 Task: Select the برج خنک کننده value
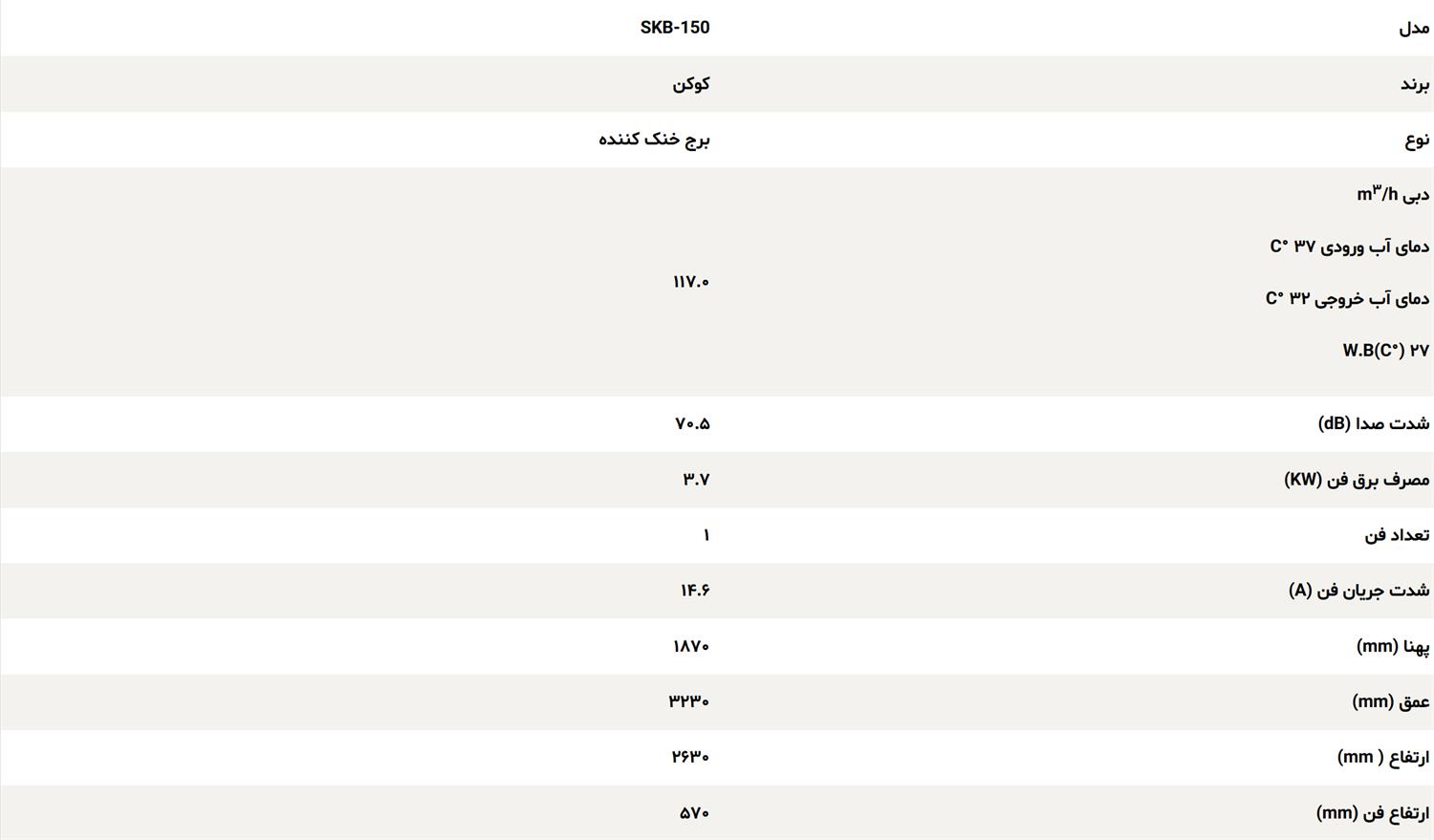pyautogui.click(x=655, y=140)
